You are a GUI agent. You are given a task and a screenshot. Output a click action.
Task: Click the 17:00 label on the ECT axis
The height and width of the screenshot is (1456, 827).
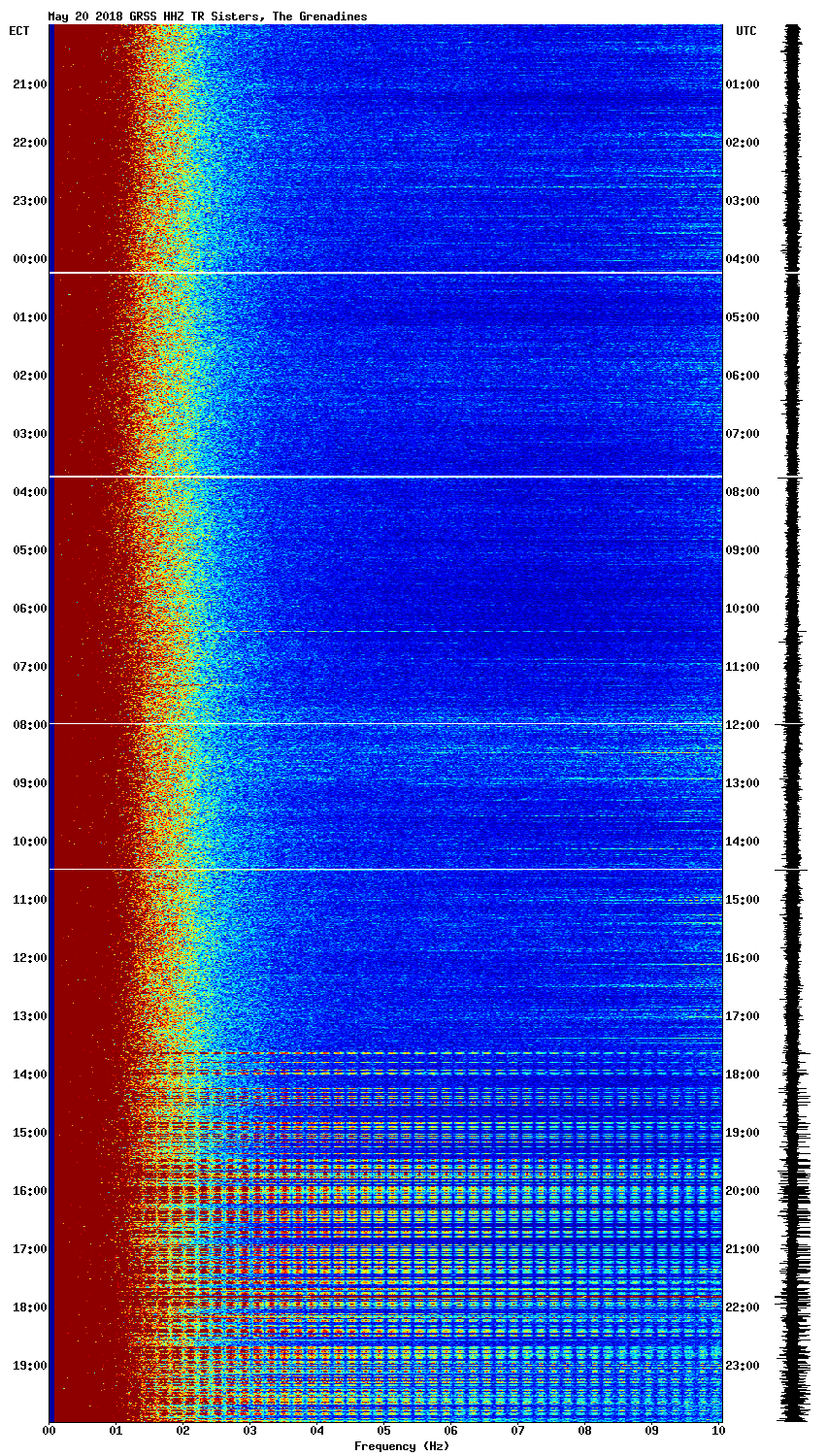(x=29, y=1249)
